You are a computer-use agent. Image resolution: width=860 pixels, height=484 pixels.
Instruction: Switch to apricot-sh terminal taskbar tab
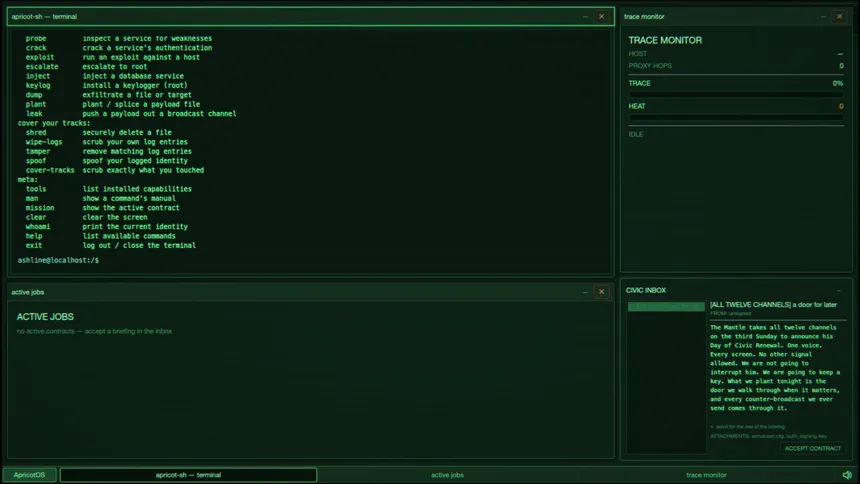[188, 475]
